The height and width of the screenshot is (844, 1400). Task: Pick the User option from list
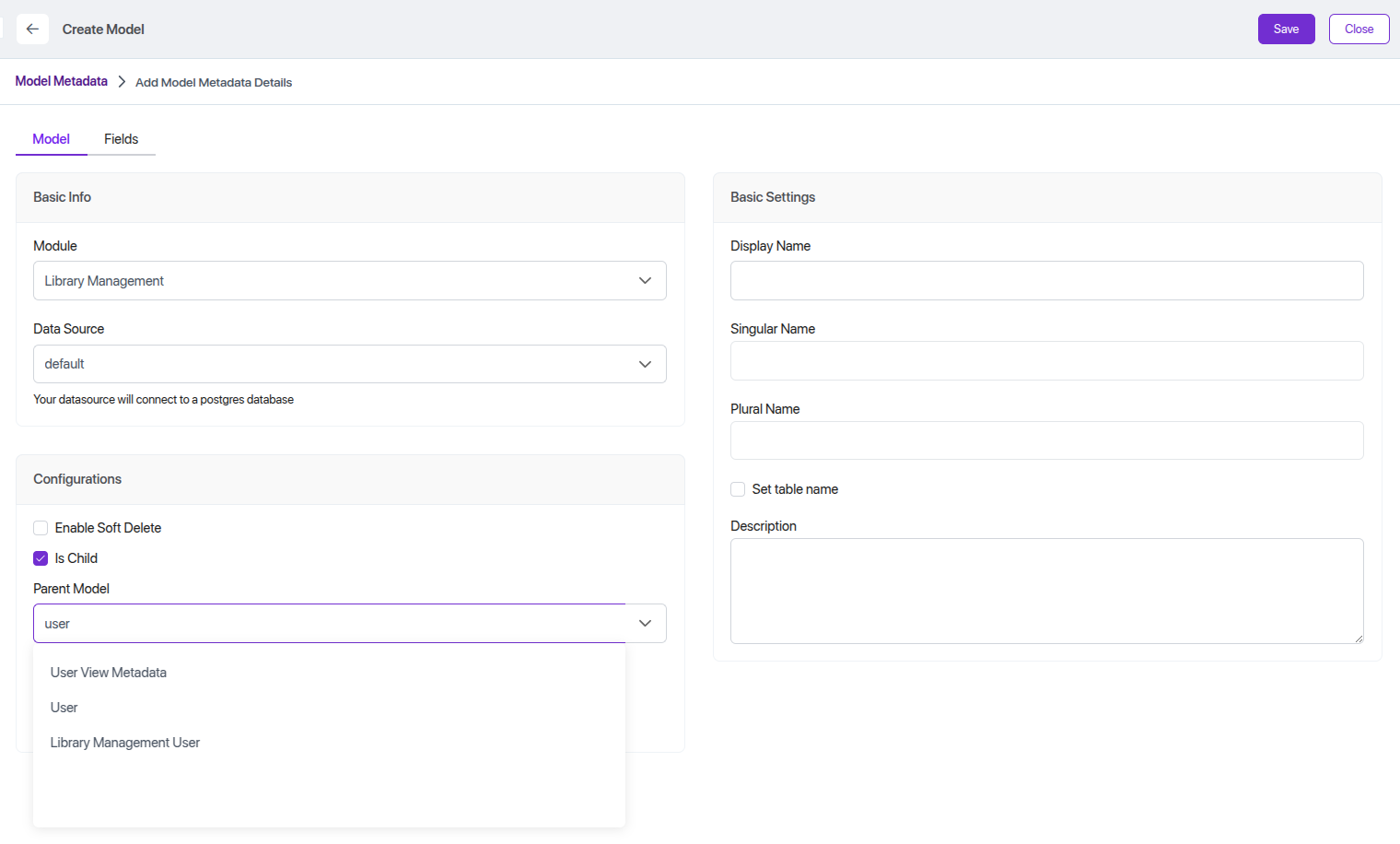64,708
